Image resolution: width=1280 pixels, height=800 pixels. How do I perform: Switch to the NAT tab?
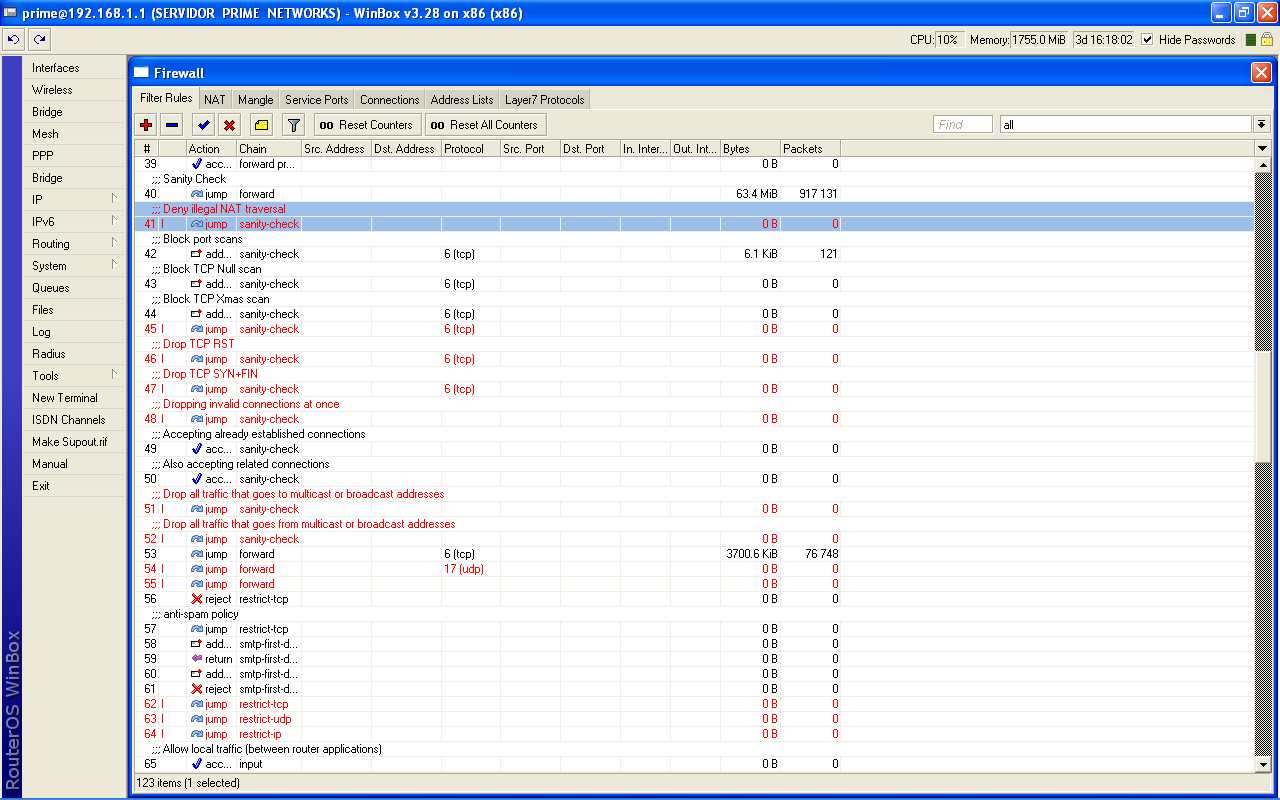[215, 100]
